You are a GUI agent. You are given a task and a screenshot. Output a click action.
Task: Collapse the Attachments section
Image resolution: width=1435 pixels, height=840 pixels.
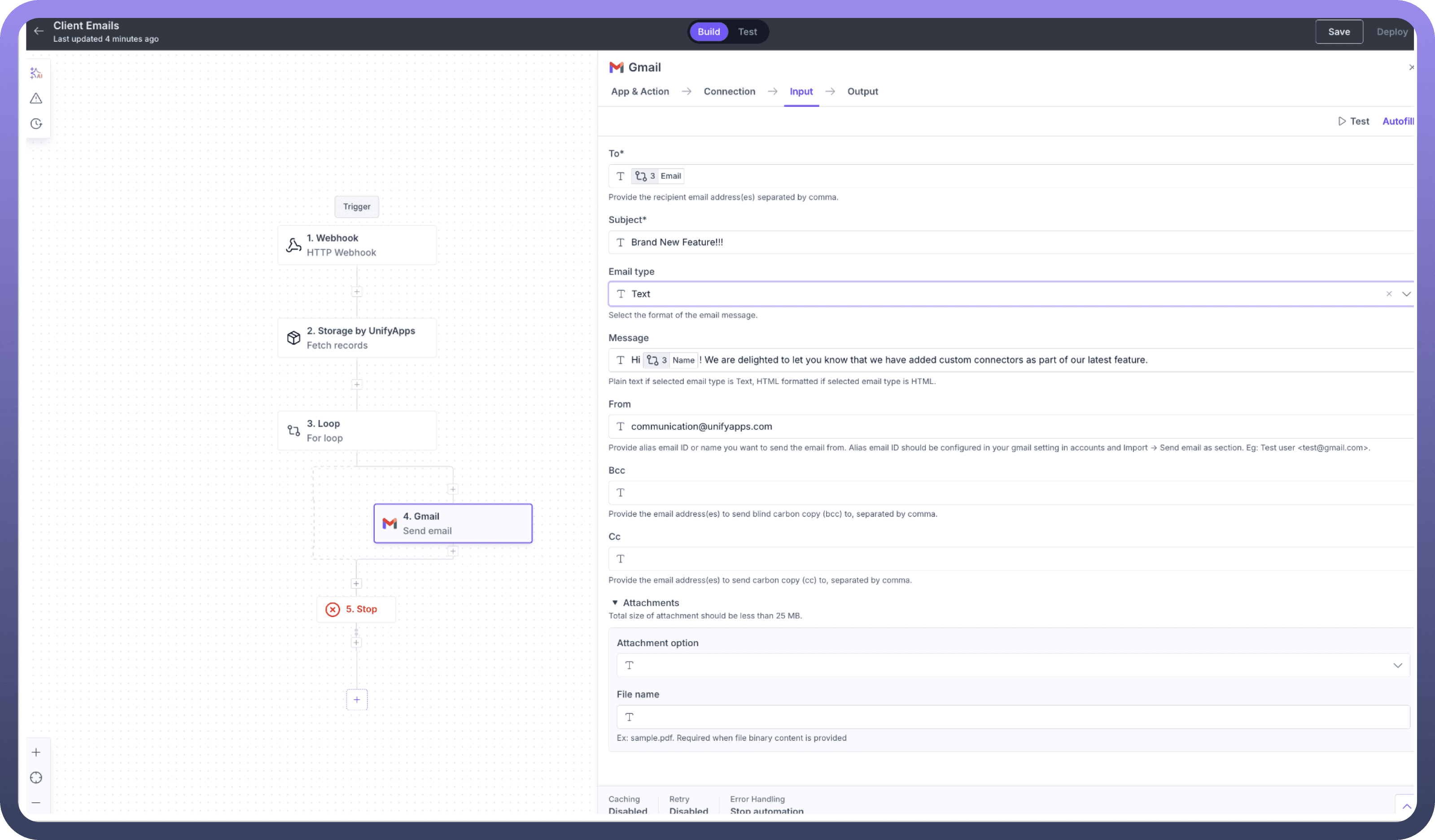tap(615, 603)
